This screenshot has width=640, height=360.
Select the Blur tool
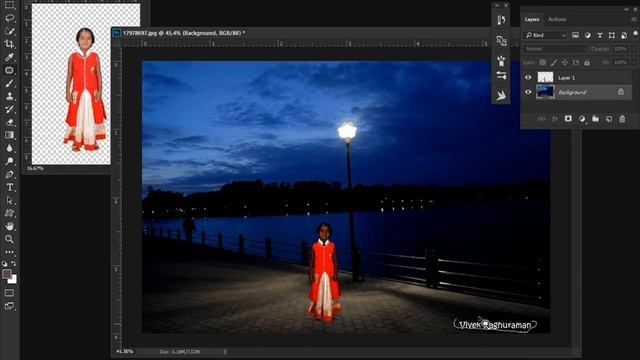9,148
